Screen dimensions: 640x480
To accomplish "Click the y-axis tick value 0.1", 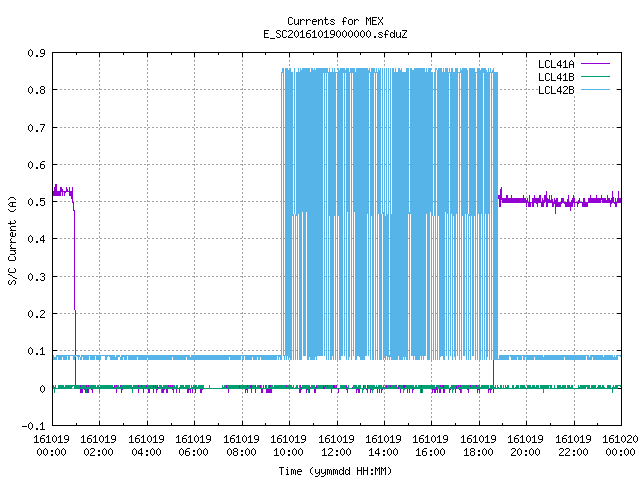I will tap(36, 351).
